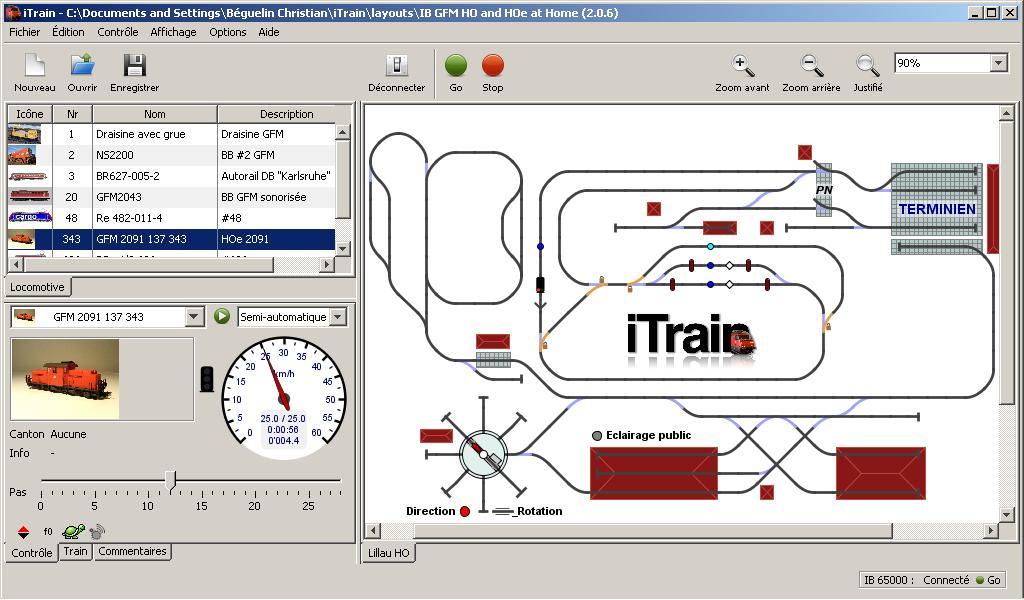Viewport: 1024px width, 600px height.
Task: Select the Re 482-011-4 locomotive row
Action: pos(172,217)
